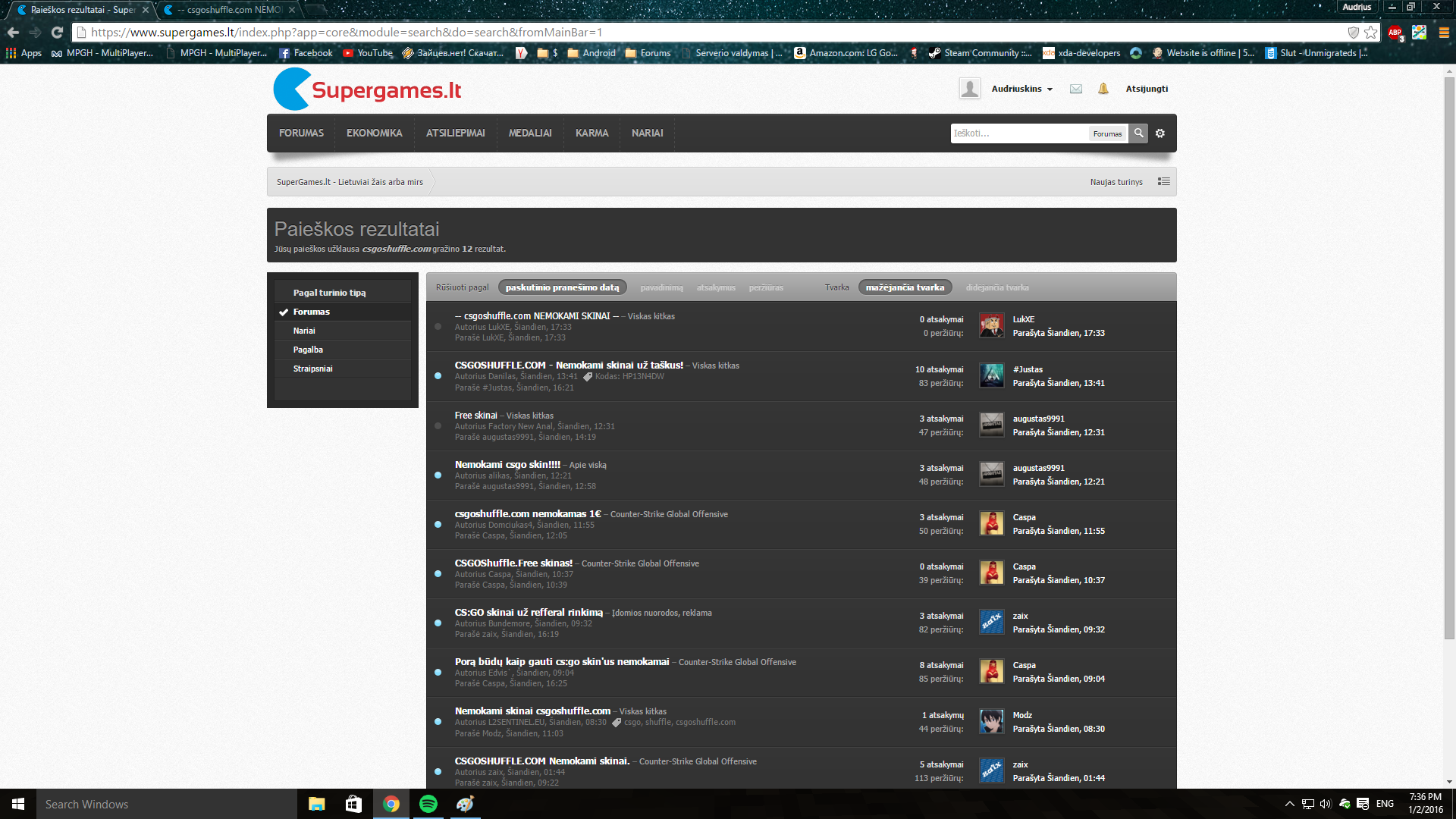The height and width of the screenshot is (819, 1456).
Task: Open the MEDALIAI nav menu
Action: click(x=530, y=133)
